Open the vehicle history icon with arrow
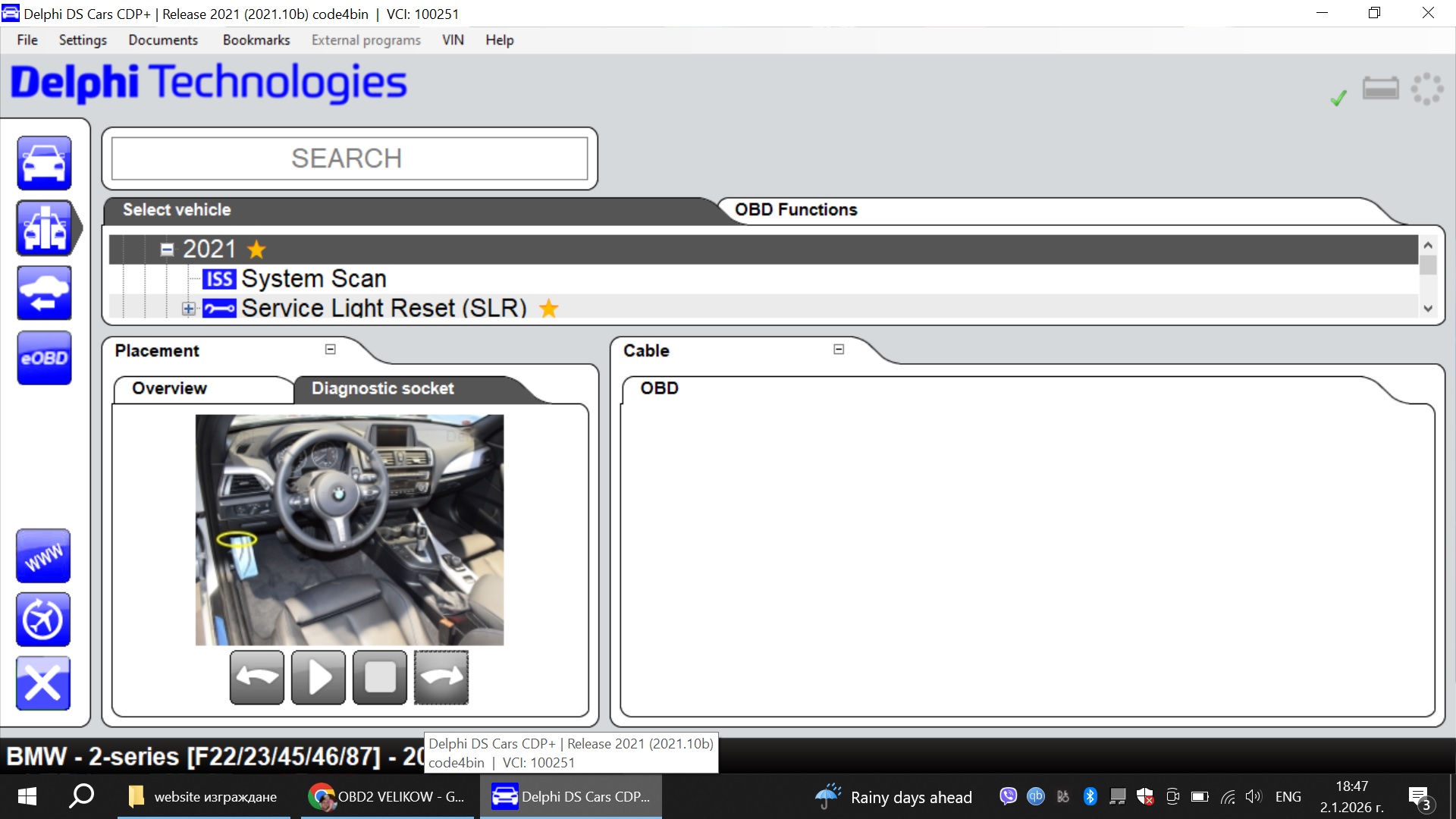The height and width of the screenshot is (819, 1456). click(x=44, y=293)
